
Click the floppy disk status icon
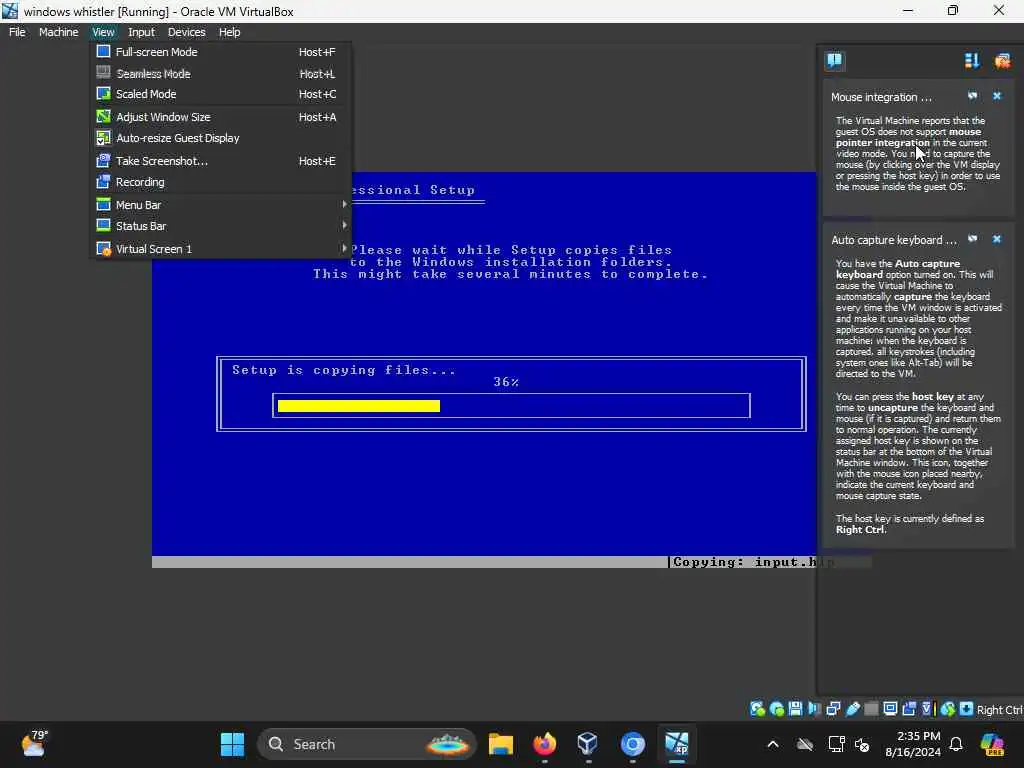pos(795,709)
